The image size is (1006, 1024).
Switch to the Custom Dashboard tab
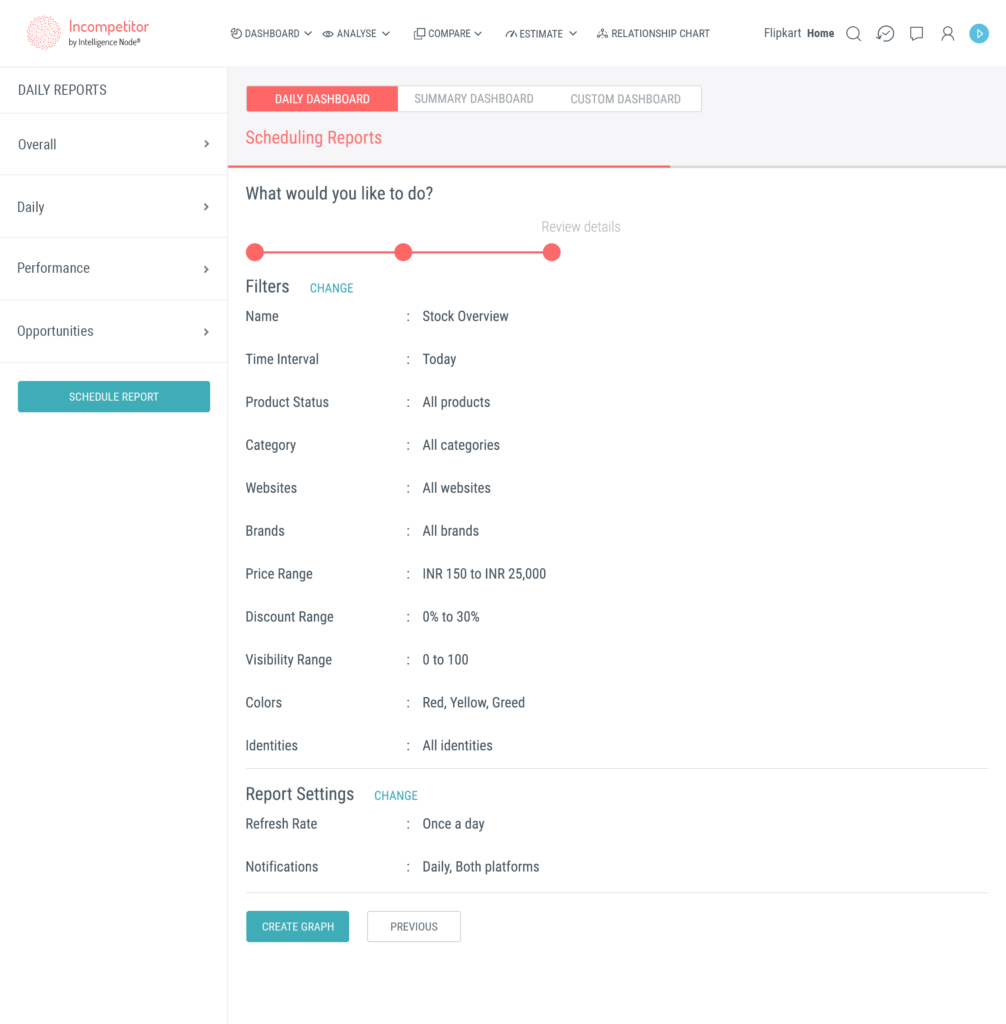(x=625, y=99)
